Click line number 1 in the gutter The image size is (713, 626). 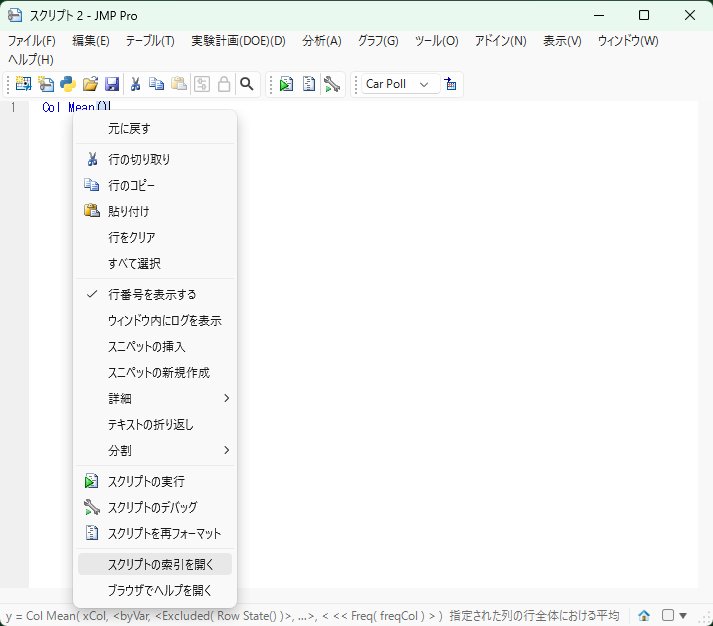[x=13, y=107]
